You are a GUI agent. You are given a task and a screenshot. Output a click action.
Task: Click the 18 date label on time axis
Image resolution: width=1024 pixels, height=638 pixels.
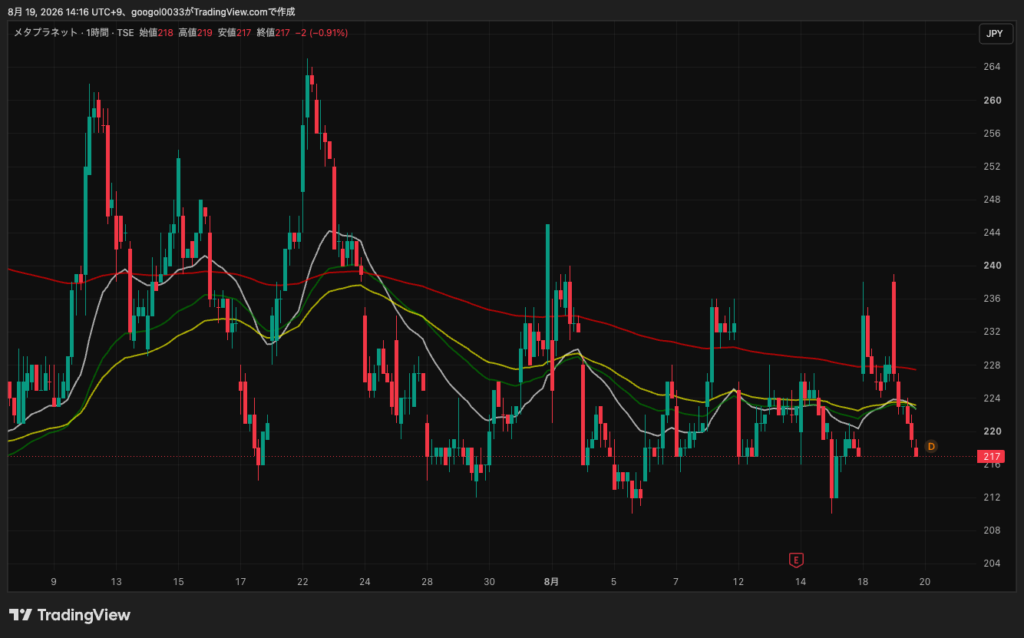click(x=863, y=582)
